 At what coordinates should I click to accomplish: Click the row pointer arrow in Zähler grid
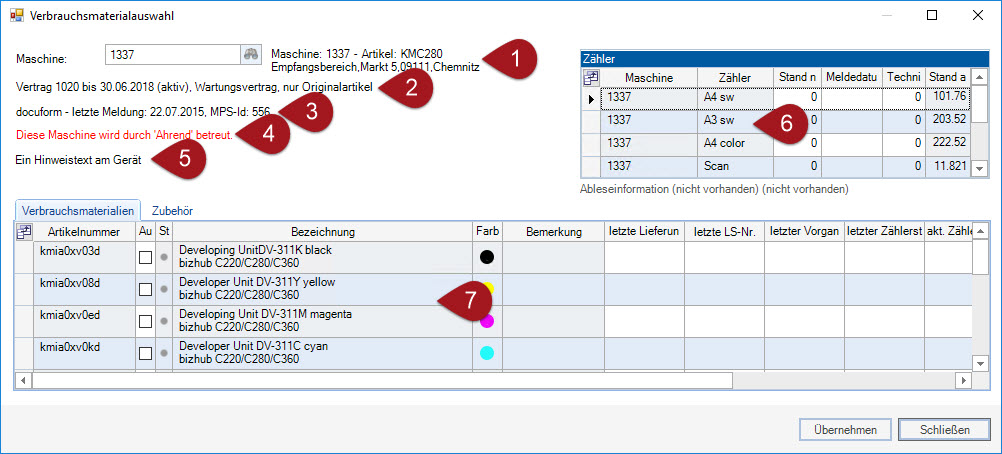(591, 98)
